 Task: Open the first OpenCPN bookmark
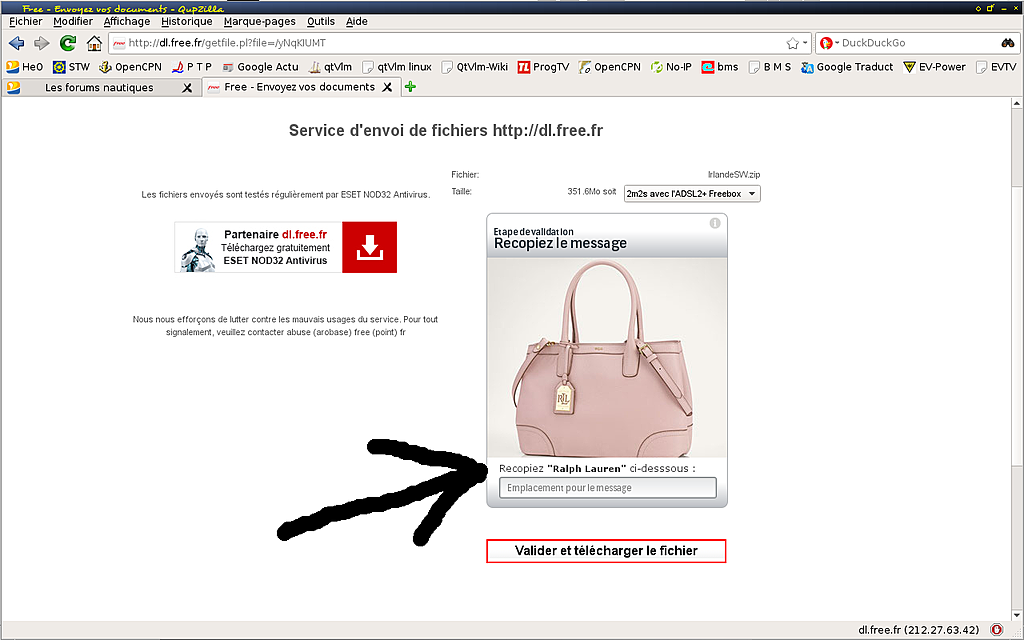(130, 67)
